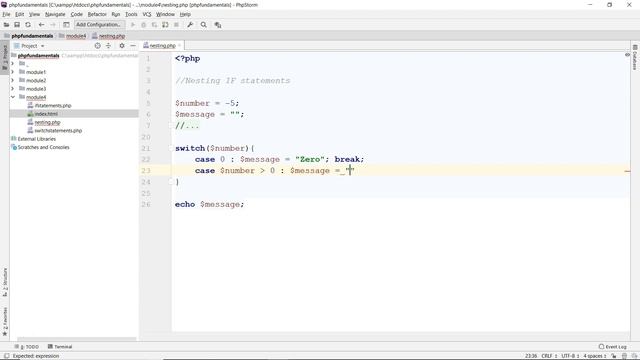Viewport: 640px width, 360px height.
Task: Click the Search Everywhere magnifier icon
Action: (x=204, y=25)
